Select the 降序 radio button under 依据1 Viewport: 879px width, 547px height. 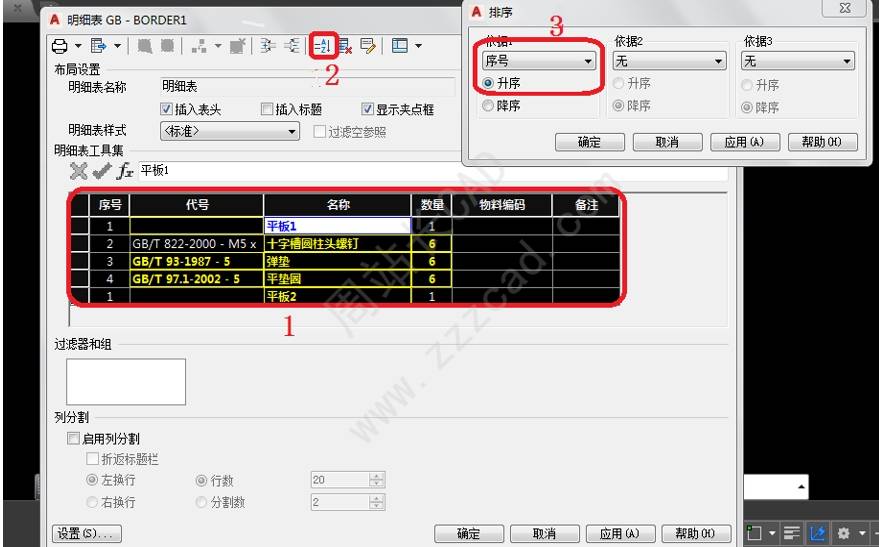[488, 105]
